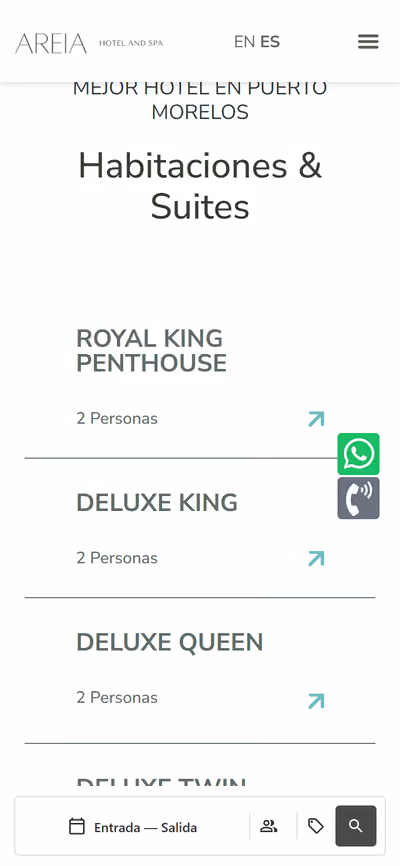Open Royal King Penthouse arrow

click(316, 419)
